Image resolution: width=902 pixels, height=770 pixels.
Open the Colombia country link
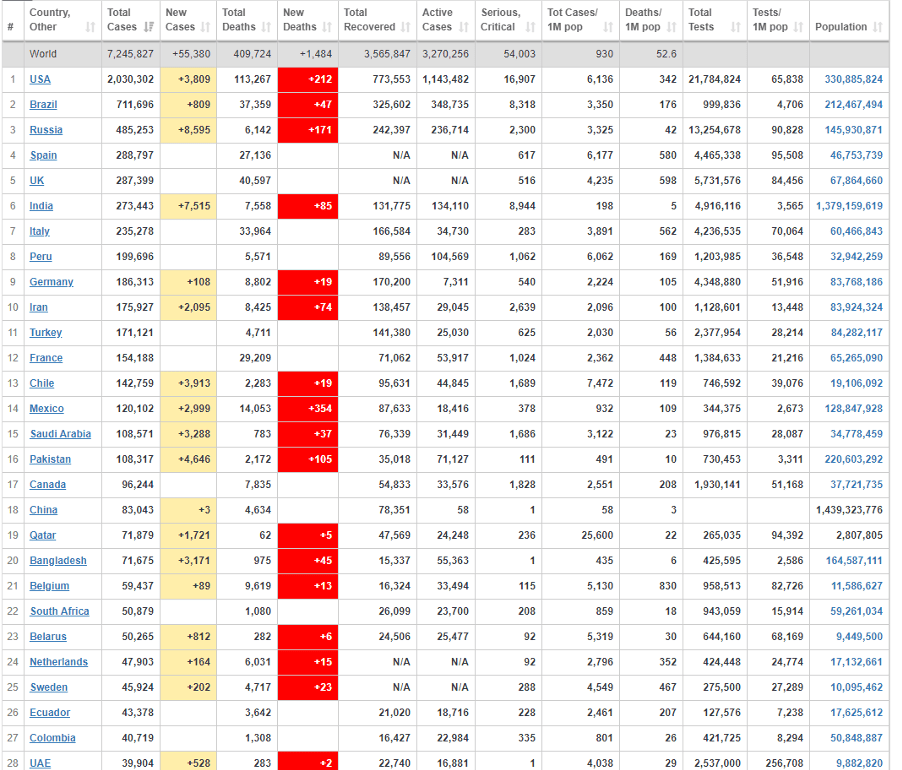tap(52, 737)
